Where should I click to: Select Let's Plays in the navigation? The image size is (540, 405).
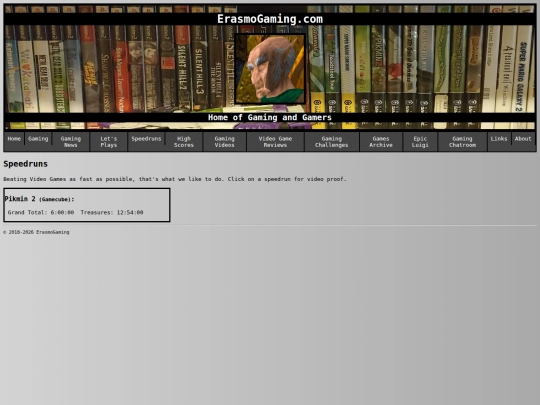click(108, 142)
